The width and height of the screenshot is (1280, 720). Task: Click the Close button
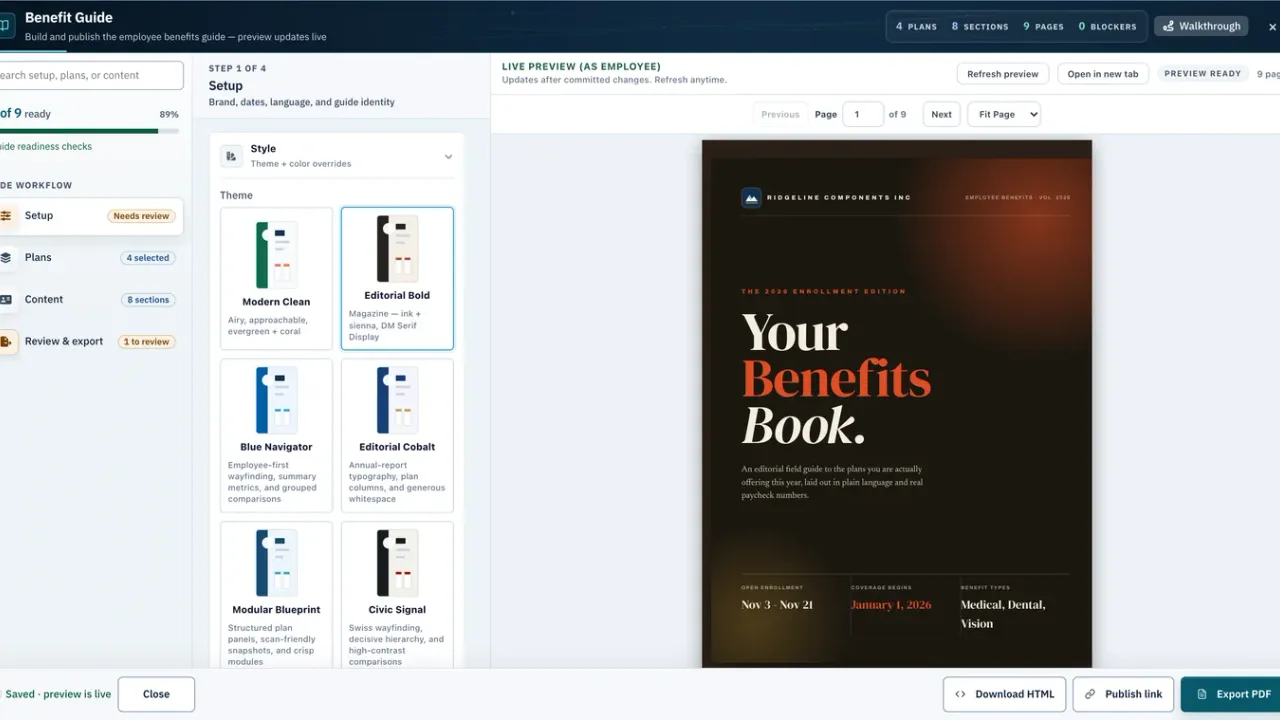click(x=156, y=694)
